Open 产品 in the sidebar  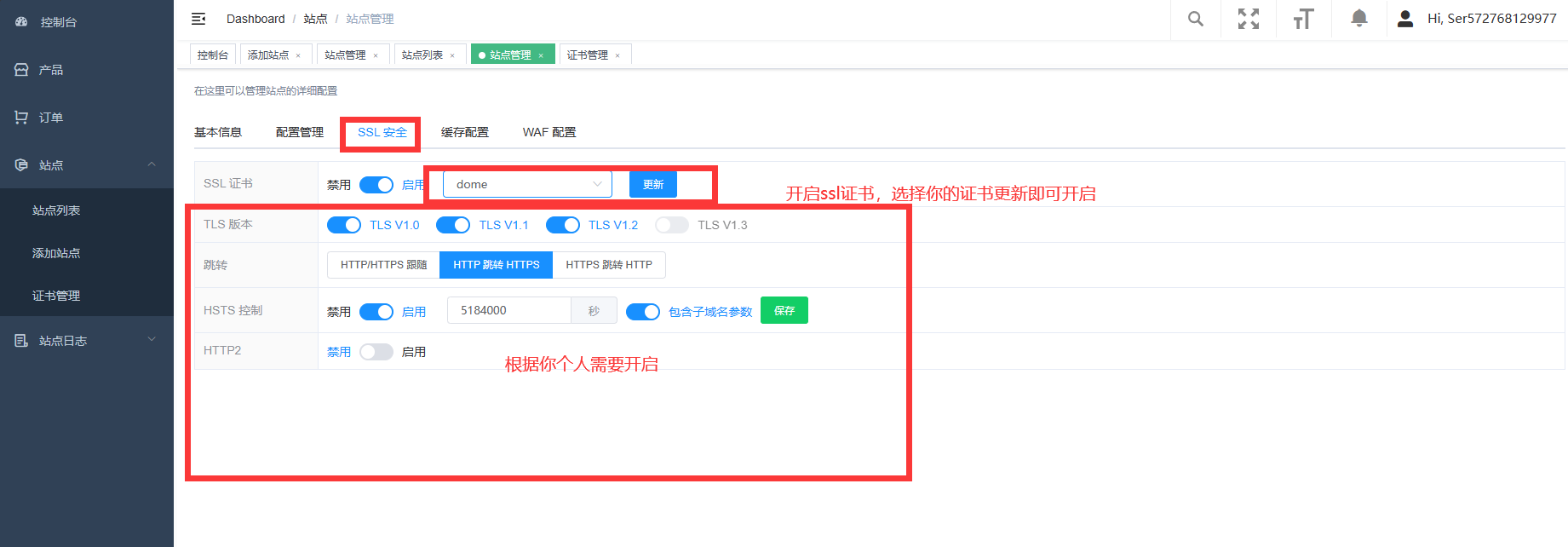[51, 70]
